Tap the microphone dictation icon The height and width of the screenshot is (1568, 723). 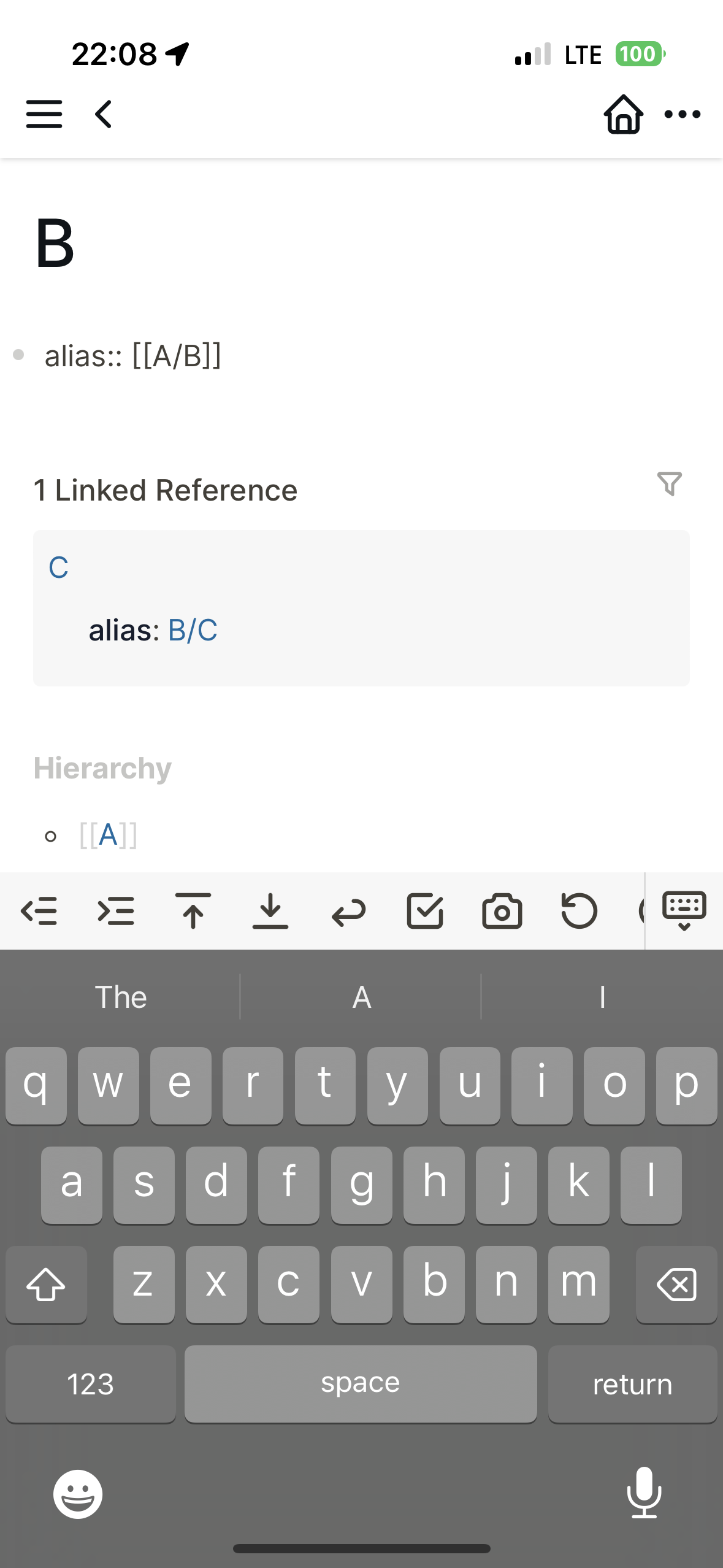[x=643, y=1493]
